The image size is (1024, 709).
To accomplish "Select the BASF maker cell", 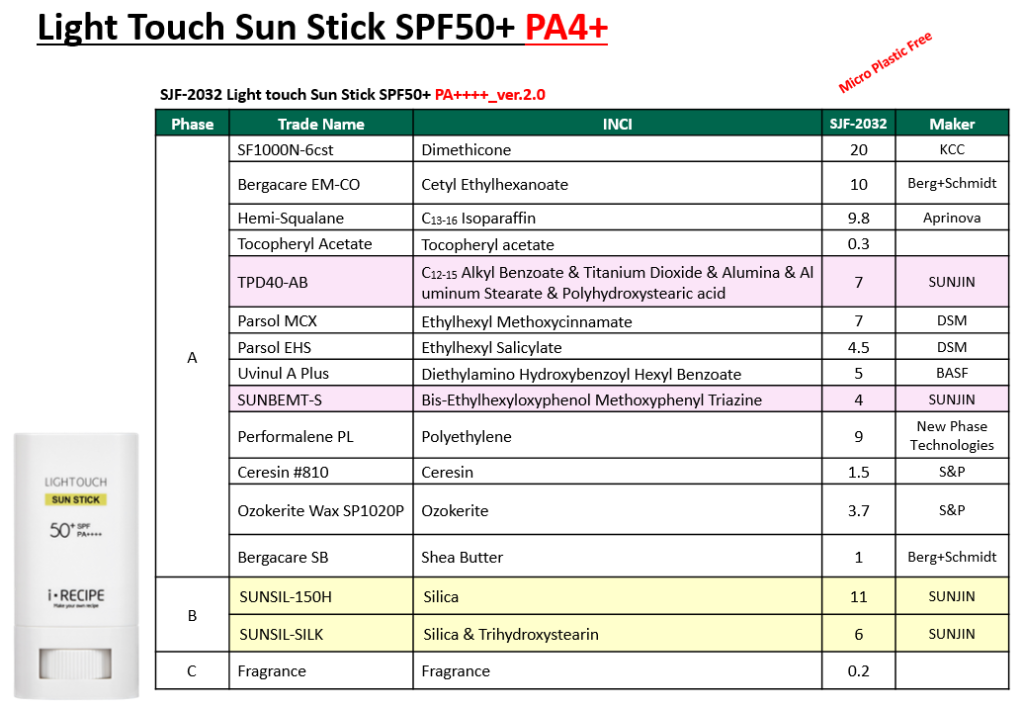I will (951, 374).
